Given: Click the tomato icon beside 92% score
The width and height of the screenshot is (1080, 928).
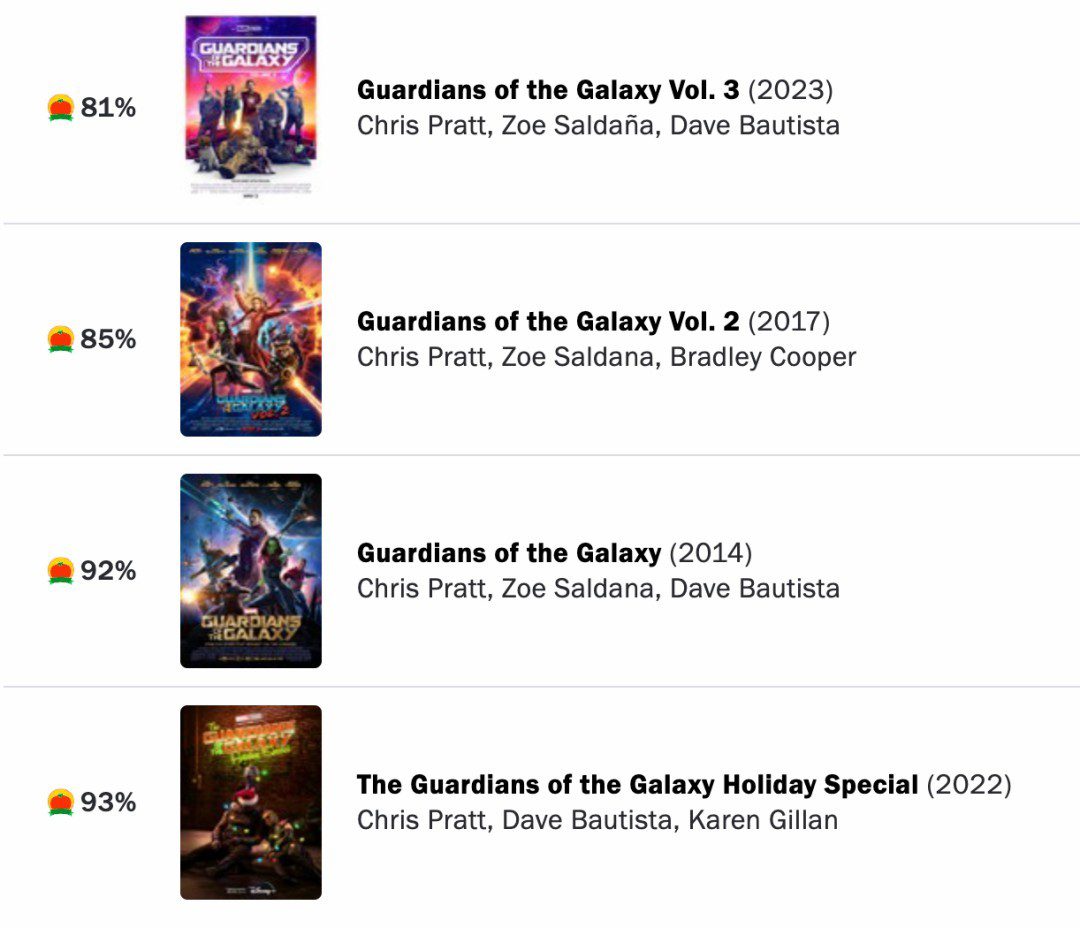Looking at the screenshot, I should click(x=61, y=570).
